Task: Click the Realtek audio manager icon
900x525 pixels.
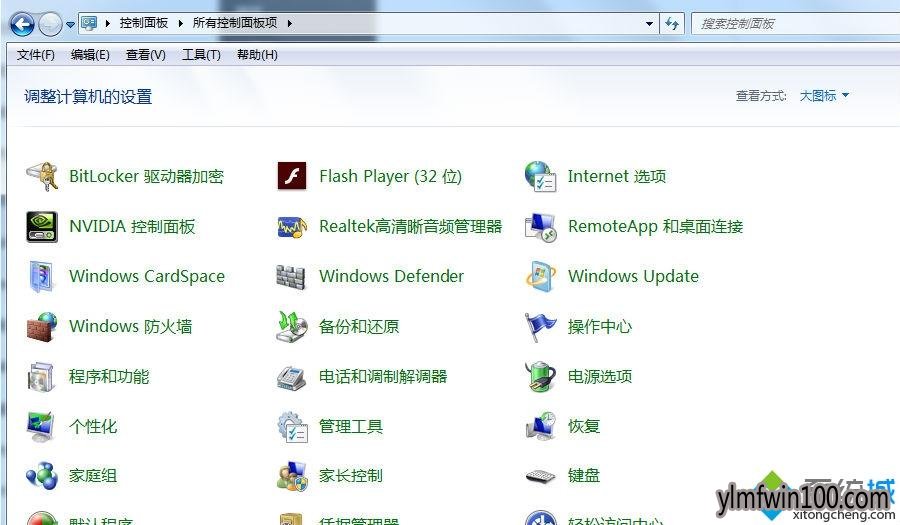Action: [x=292, y=227]
